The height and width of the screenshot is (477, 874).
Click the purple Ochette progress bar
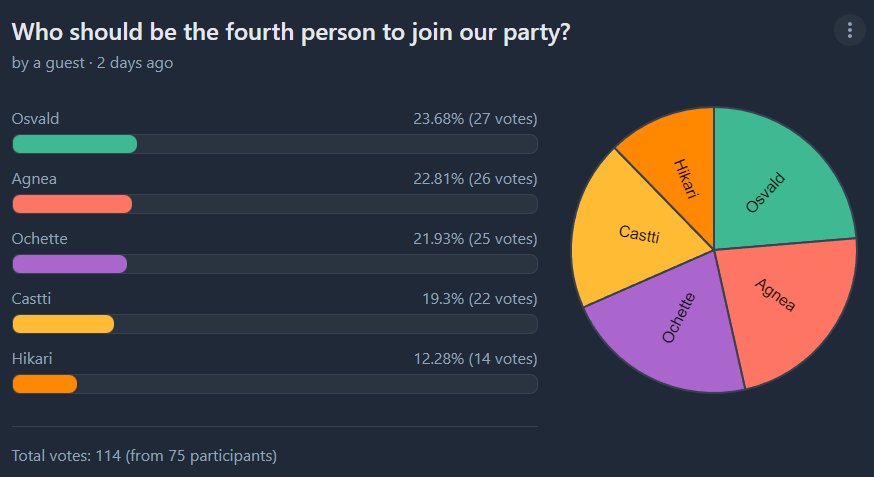pyautogui.click(x=70, y=264)
